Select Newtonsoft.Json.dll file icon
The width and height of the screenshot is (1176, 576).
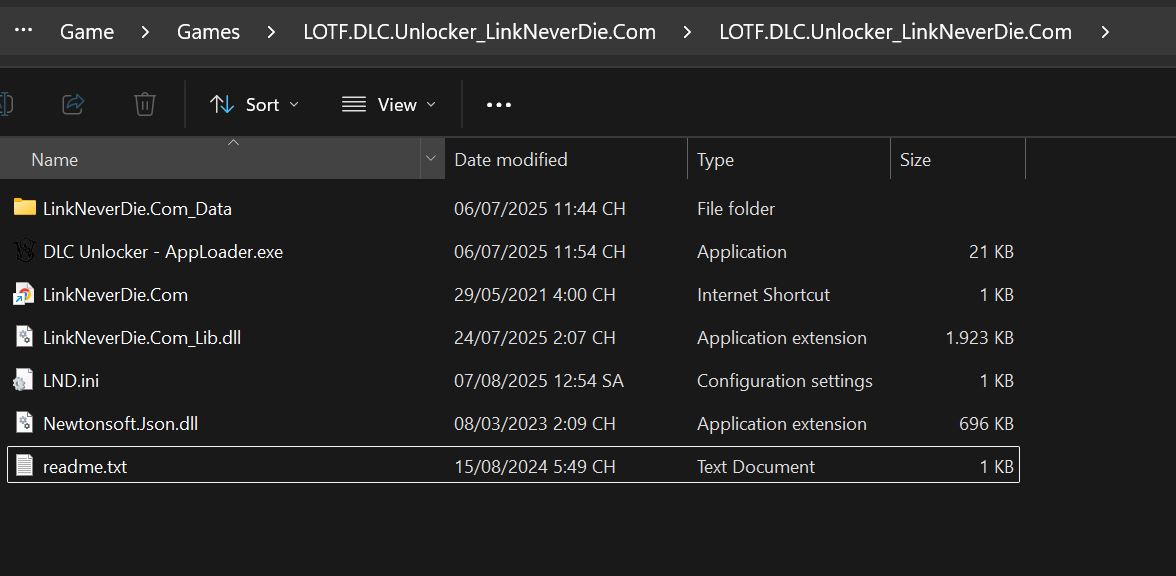(x=24, y=423)
